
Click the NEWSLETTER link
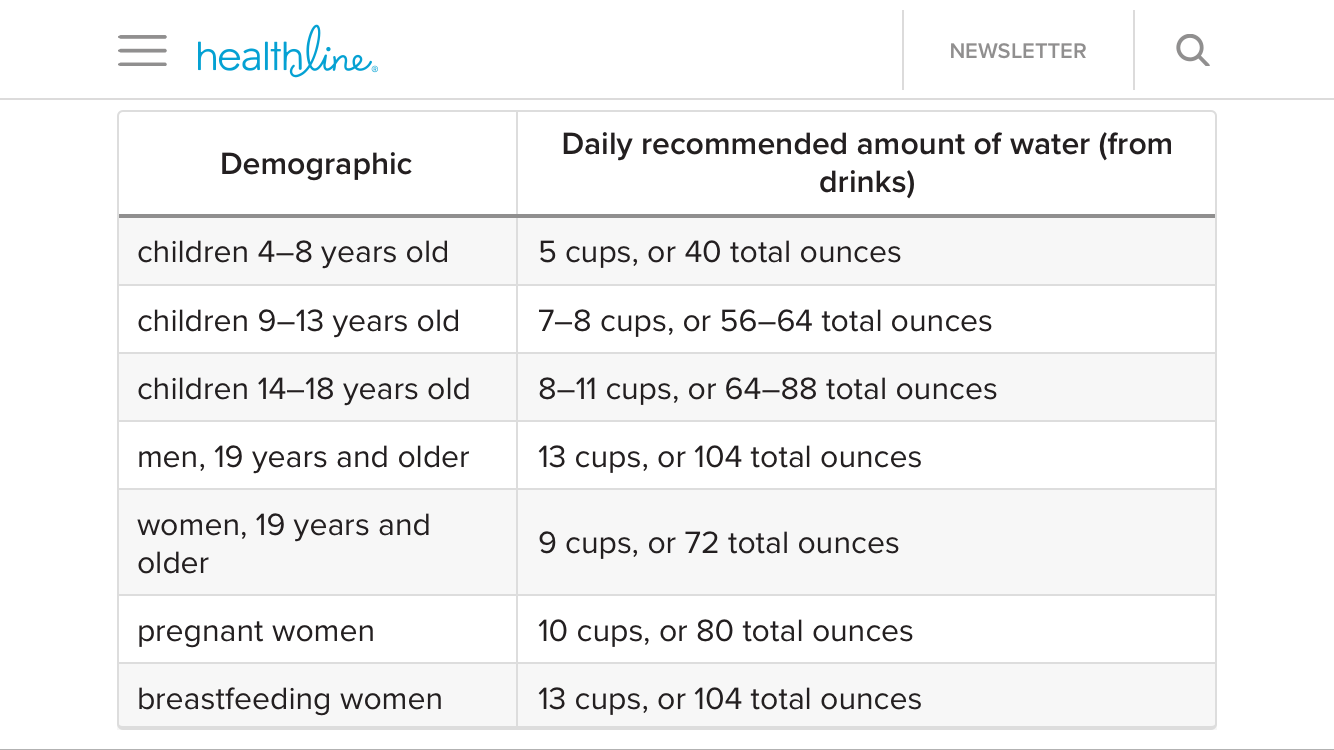pyautogui.click(x=1018, y=51)
